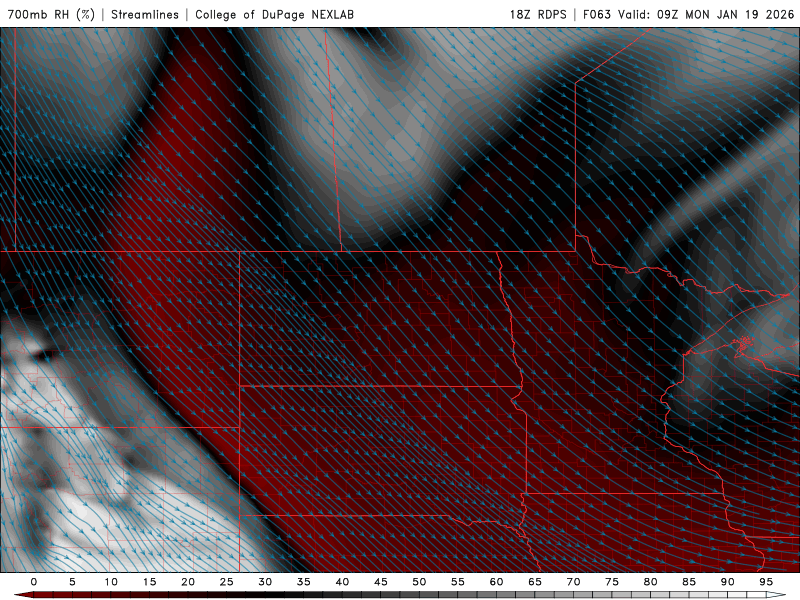
Task: Click the colorbar value label 90
Action: (x=728, y=582)
